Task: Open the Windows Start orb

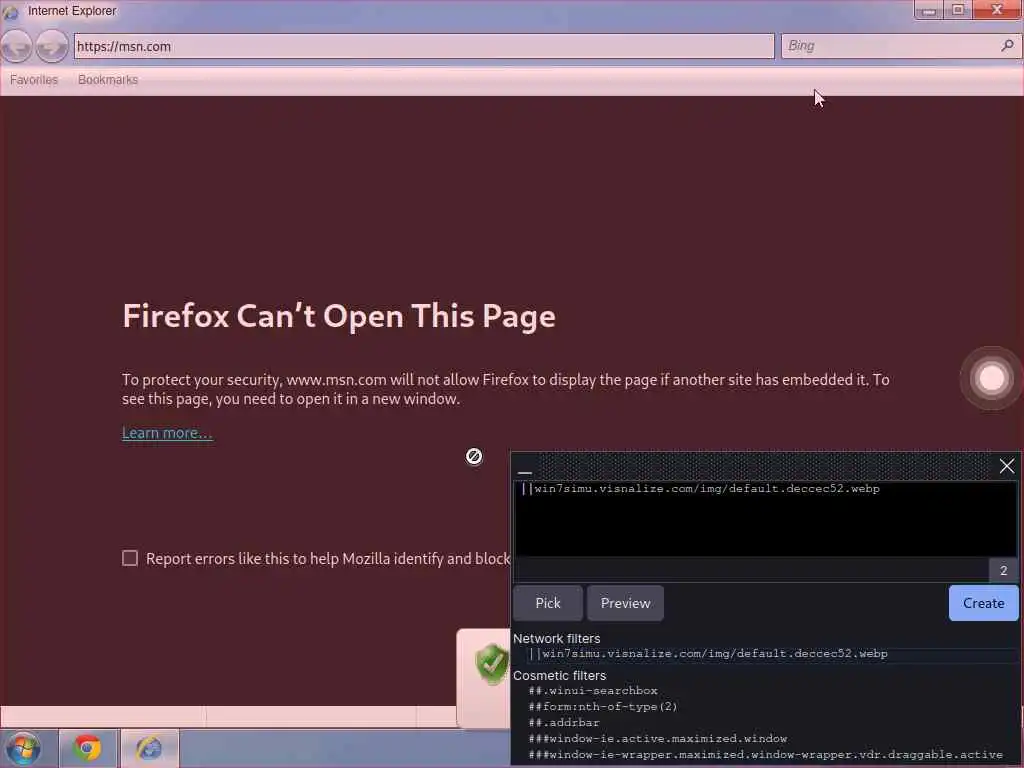Action: pos(22,748)
